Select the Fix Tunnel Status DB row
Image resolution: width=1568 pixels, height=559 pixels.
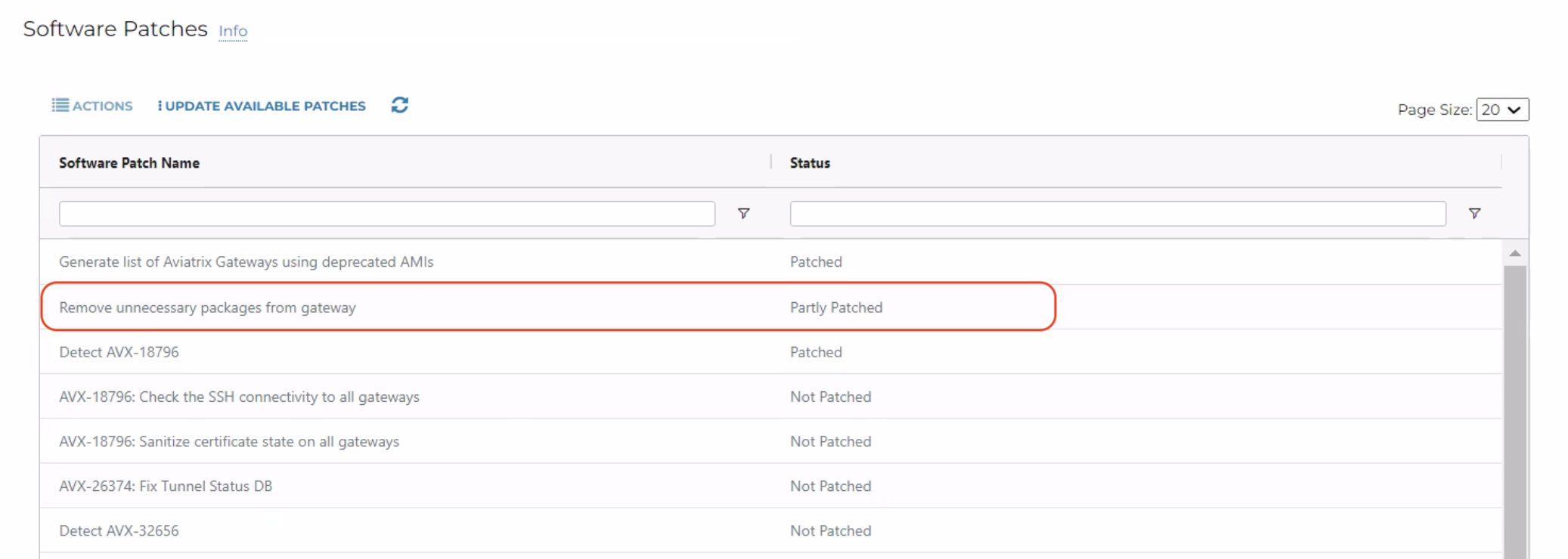(x=166, y=486)
